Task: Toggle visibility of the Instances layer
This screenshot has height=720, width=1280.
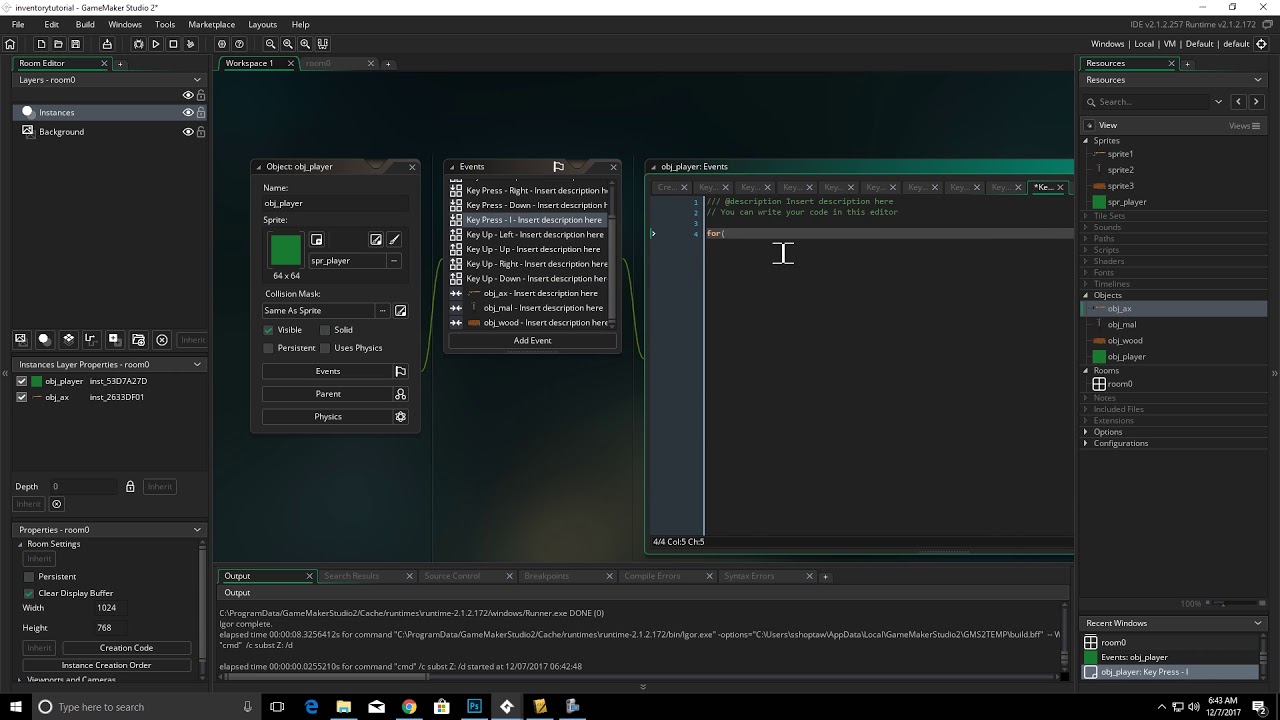Action: [187, 113]
